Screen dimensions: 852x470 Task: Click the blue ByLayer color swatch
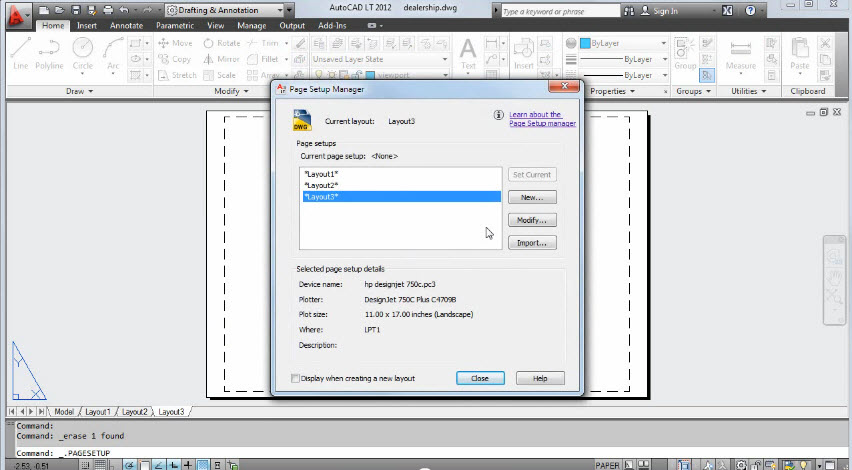click(585, 43)
